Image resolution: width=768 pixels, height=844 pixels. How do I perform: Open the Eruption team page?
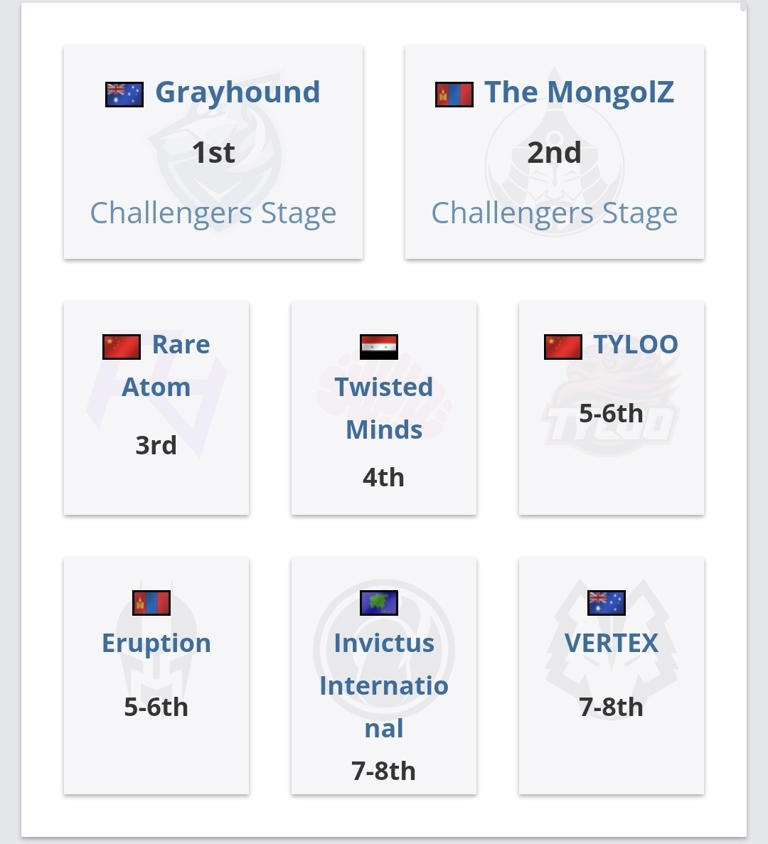[x=156, y=643]
